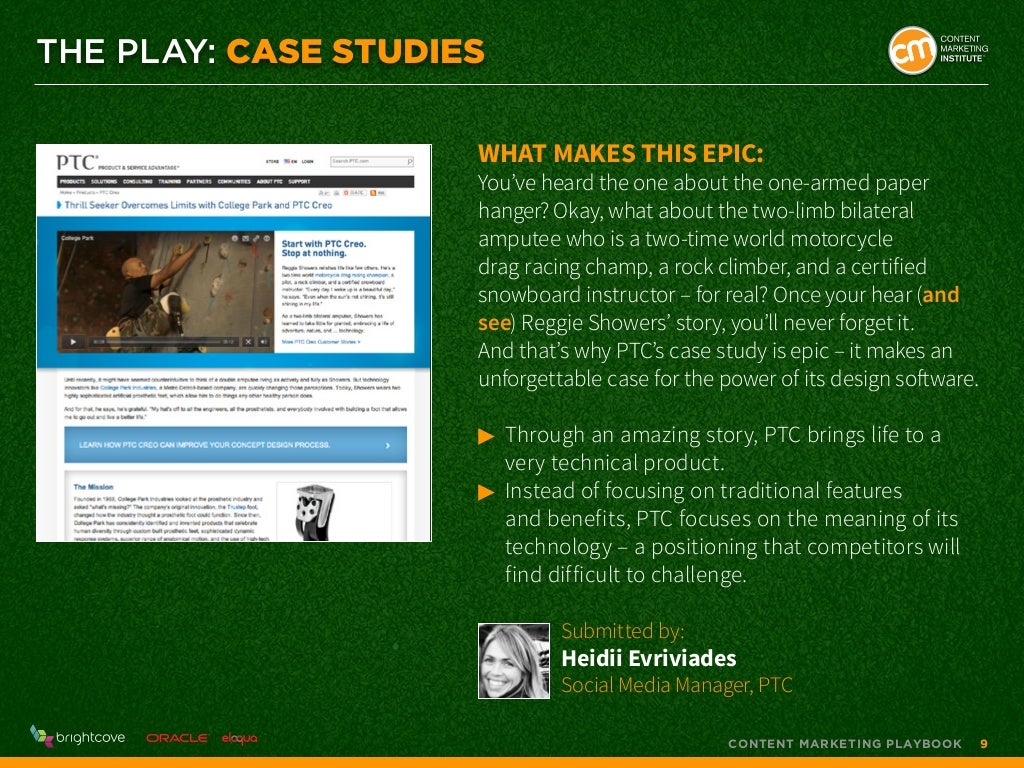Open the About PTC menu item

tap(269, 182)
